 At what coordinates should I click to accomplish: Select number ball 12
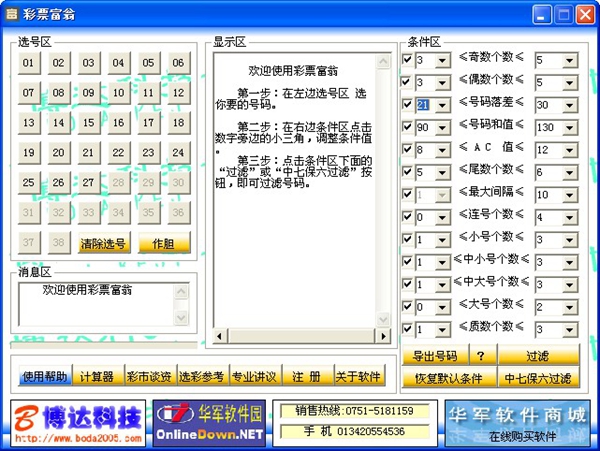point(148,94)
